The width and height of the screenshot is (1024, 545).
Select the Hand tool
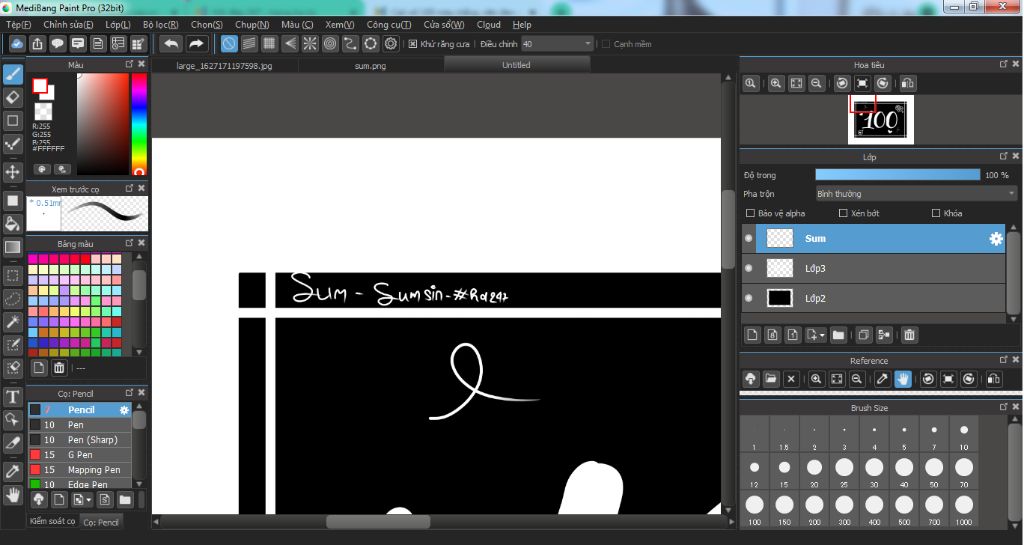pos(12,495)
